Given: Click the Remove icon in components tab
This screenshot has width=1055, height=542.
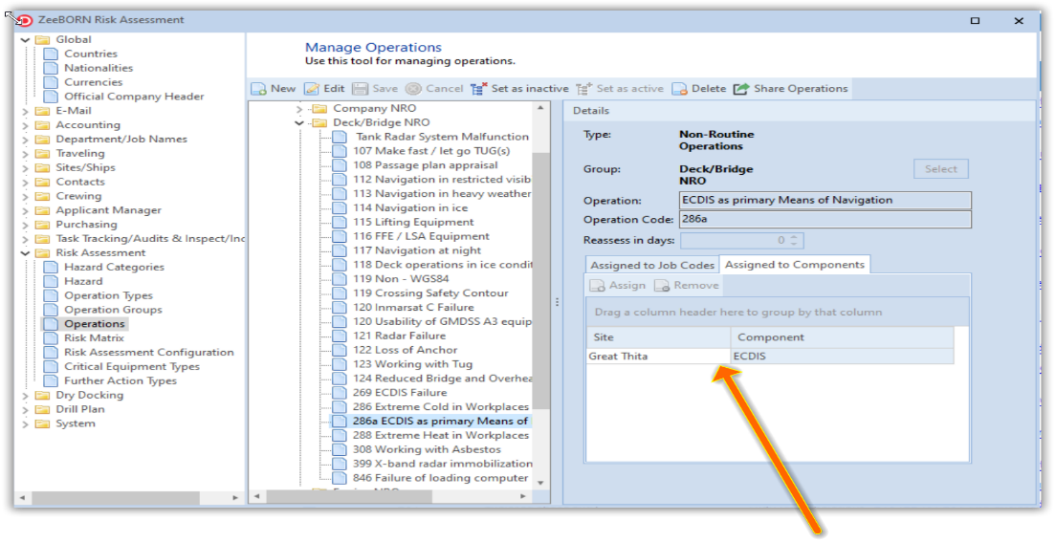Looking at the screenshot, I should pyautogui.click(x=662, y=286).
